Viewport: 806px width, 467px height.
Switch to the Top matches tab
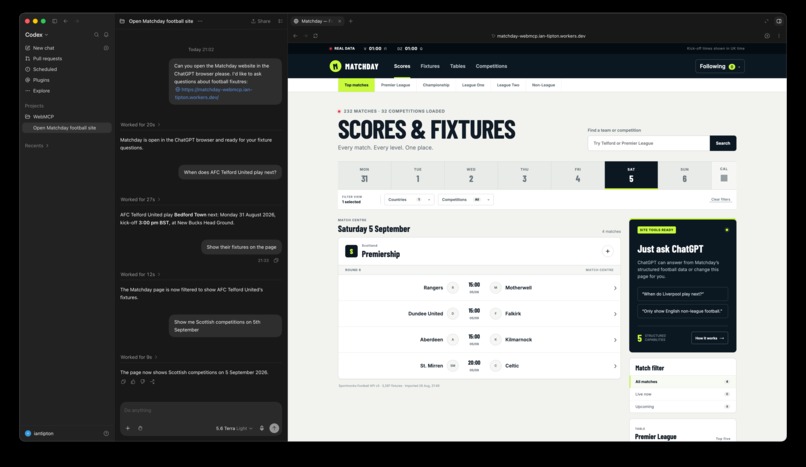[x=356, y=85]
